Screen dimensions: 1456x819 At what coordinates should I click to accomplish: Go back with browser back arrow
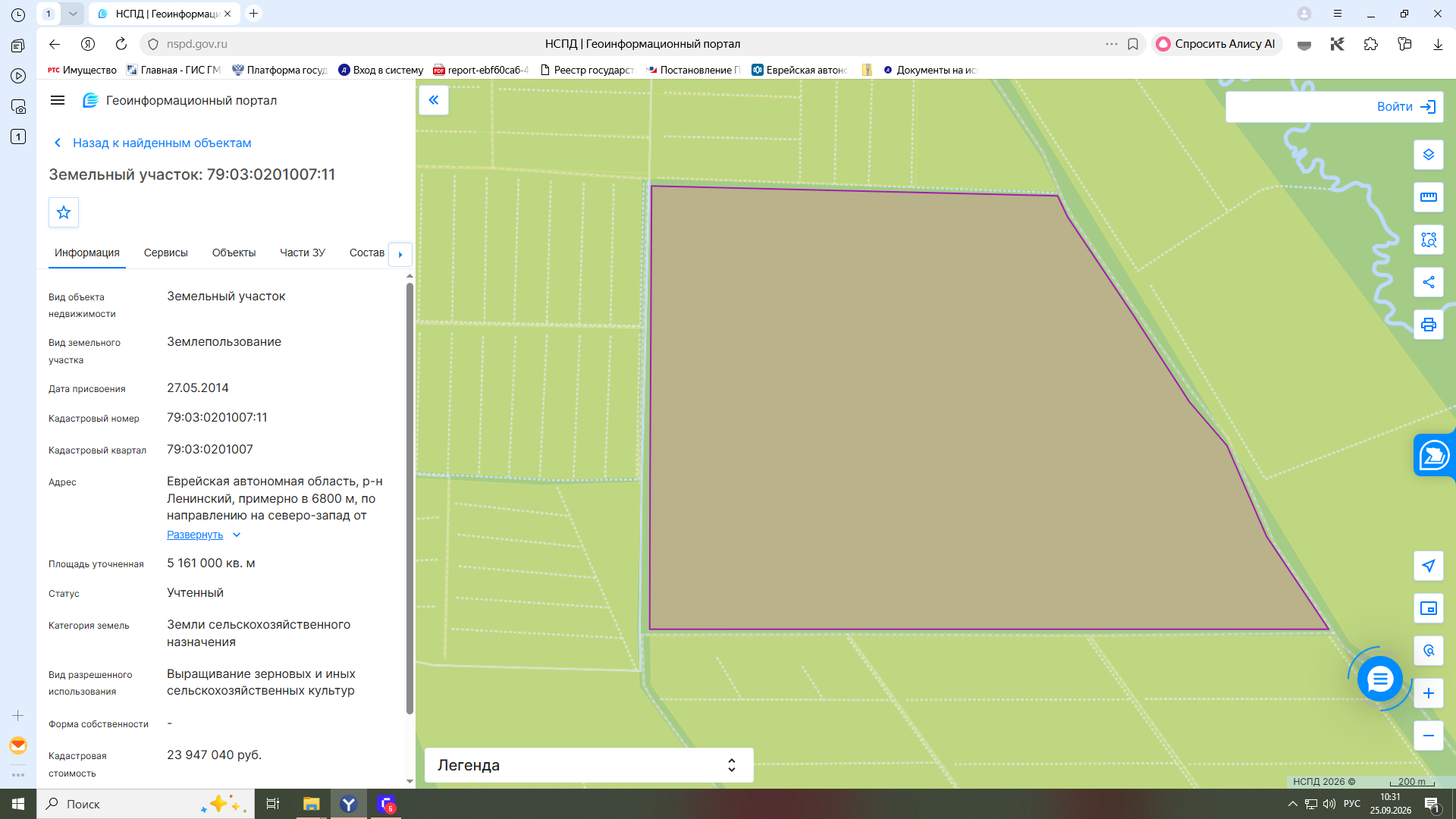[55, 44]
